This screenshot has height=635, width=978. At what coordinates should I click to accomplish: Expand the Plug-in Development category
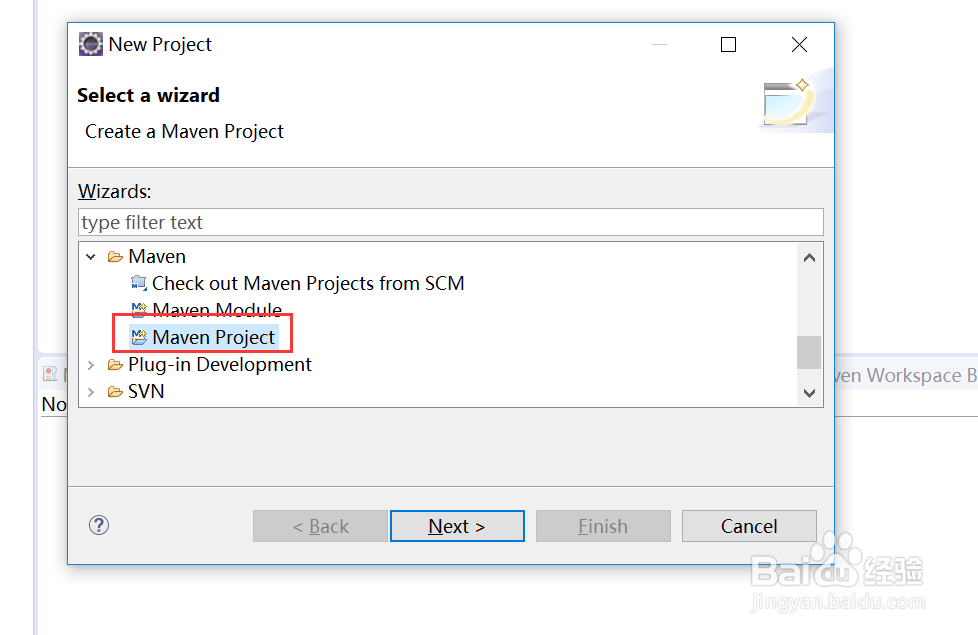pos(91,365)
